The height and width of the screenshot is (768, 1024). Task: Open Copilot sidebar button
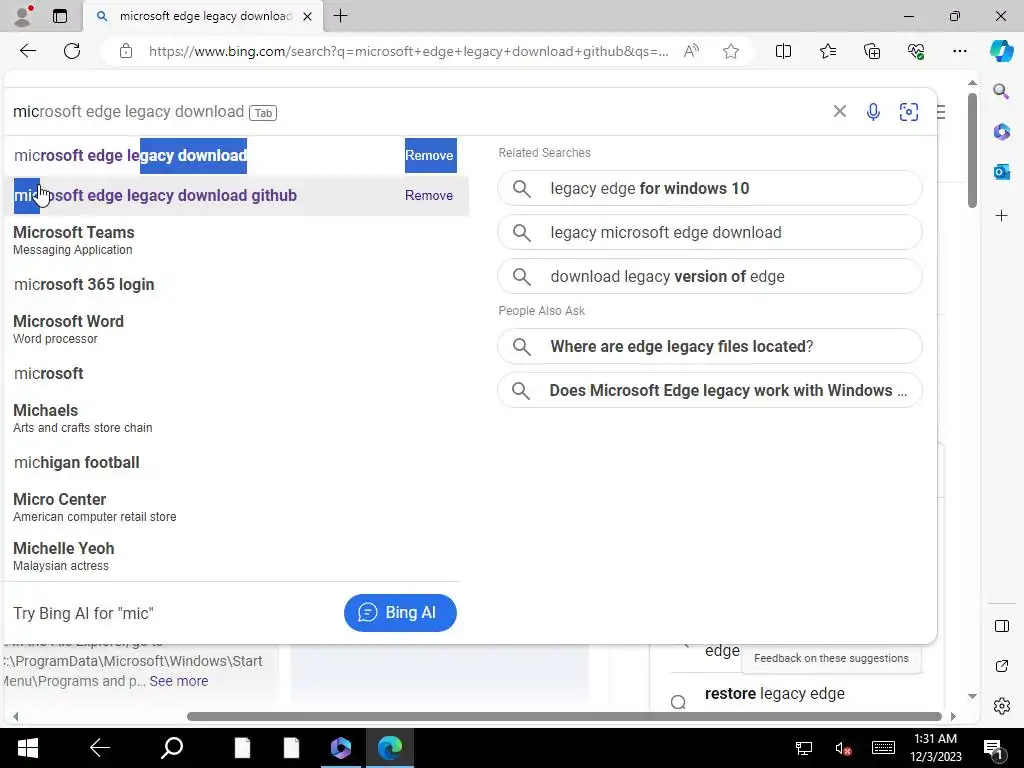click(x=1001, y=51)
